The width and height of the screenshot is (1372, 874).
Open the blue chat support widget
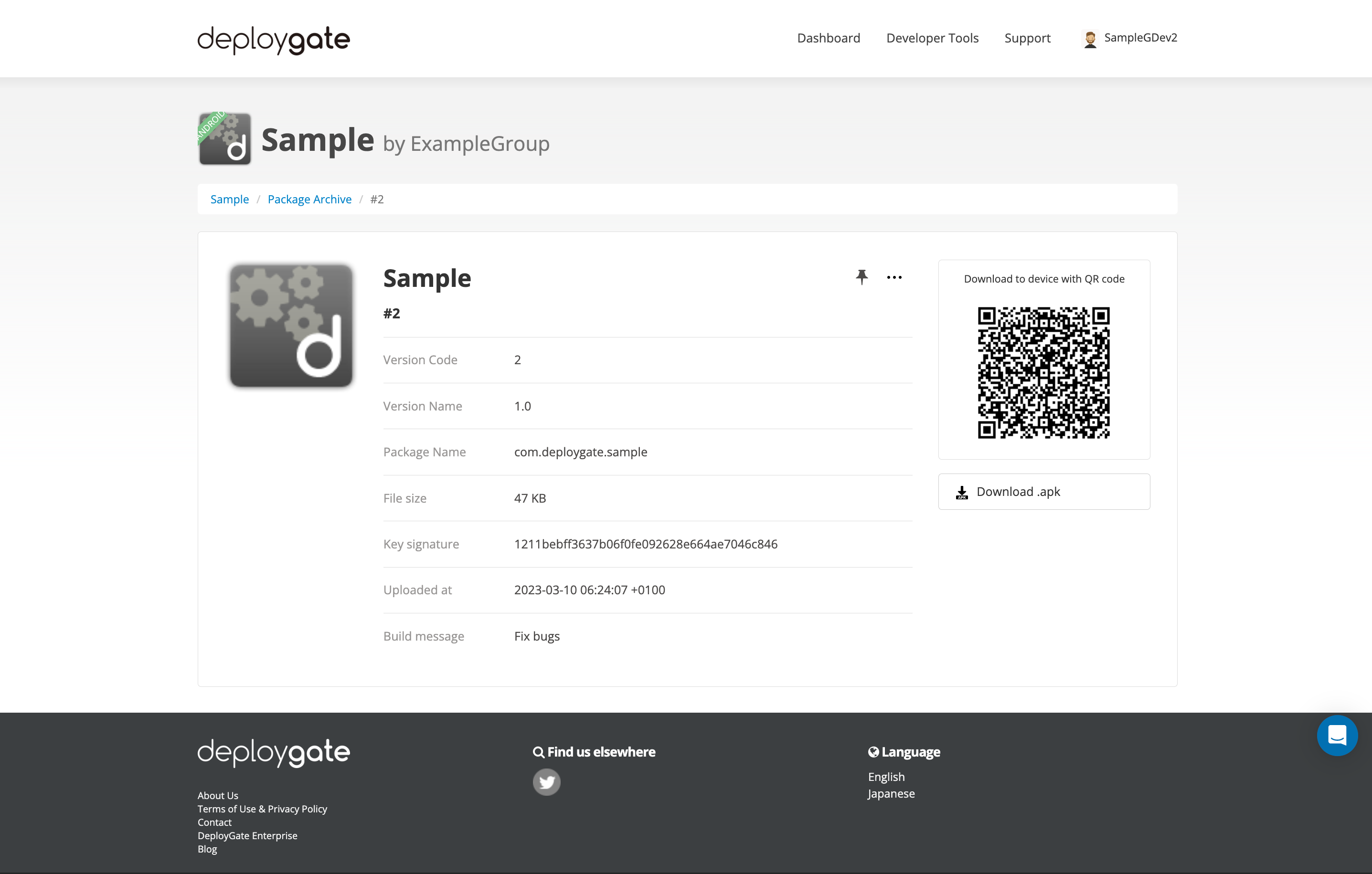1337,735
